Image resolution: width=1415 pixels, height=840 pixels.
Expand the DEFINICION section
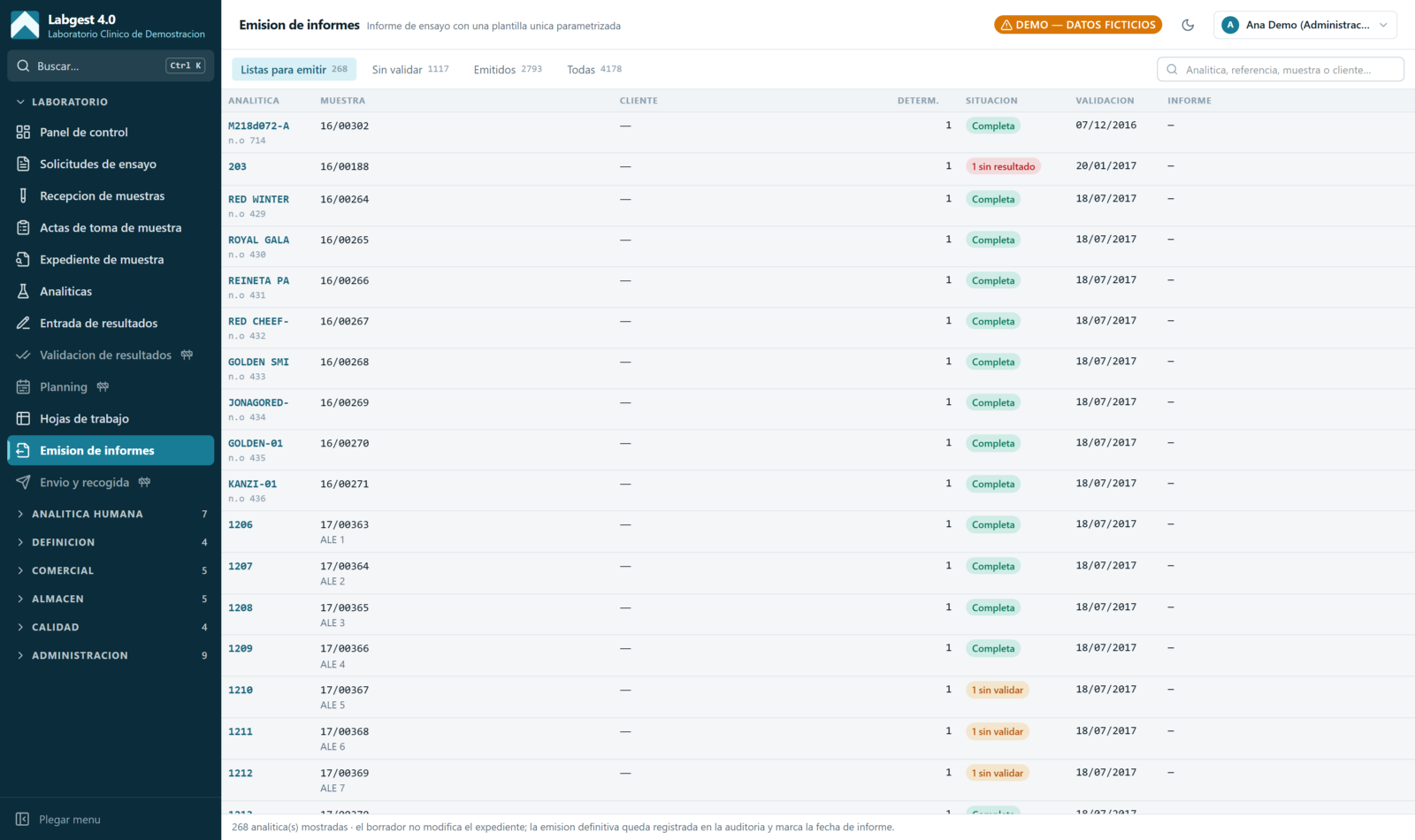click(110, 542)
